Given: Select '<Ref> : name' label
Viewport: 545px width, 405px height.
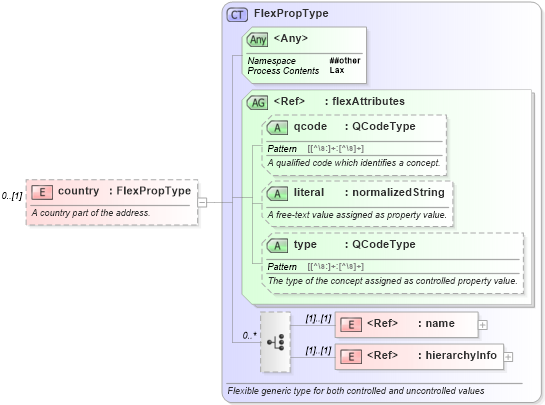Looking at the screenshot, I should 411,323.
